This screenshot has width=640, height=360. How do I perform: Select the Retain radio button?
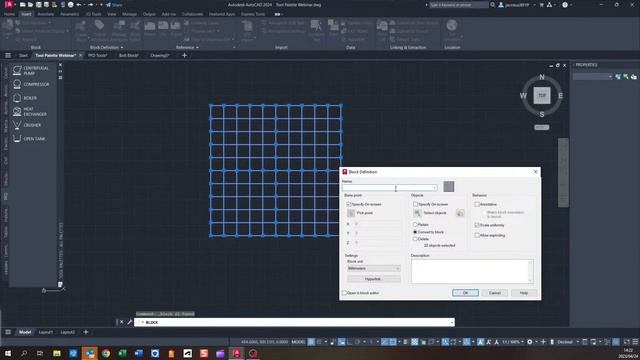415,224
